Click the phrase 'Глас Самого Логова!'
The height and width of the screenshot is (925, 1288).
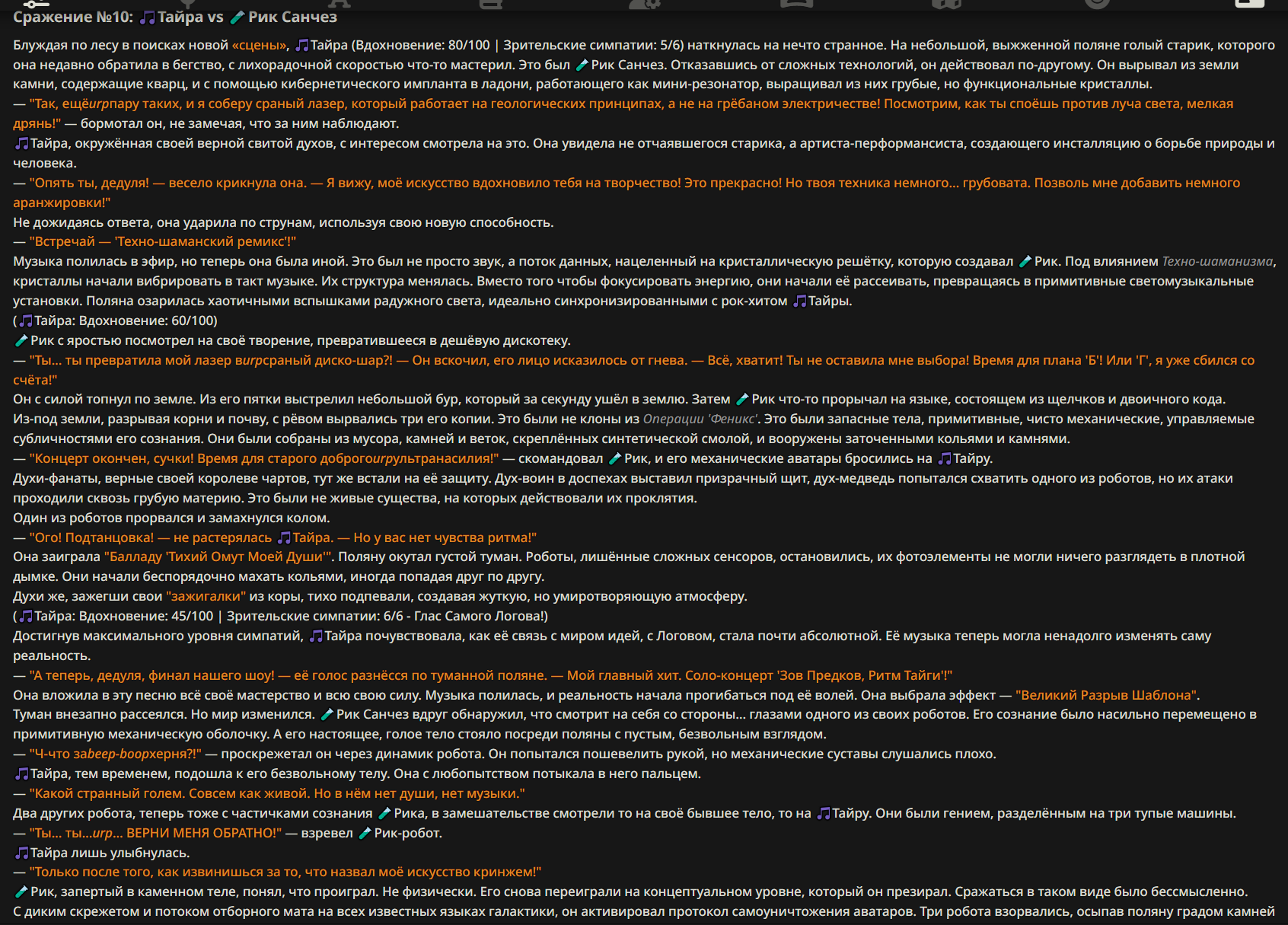pyautogui.click(x=478, y=616)
